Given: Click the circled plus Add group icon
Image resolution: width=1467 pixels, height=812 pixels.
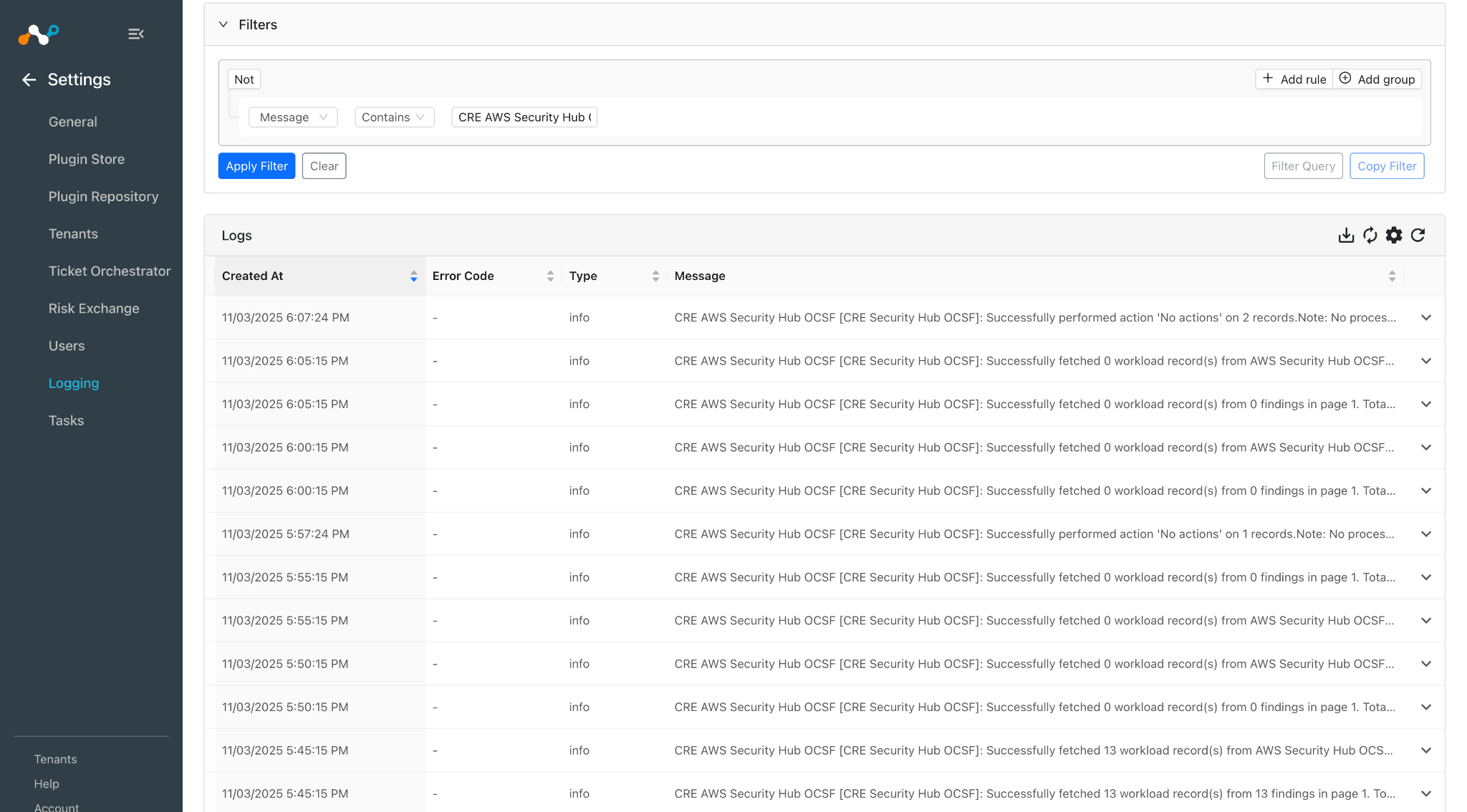Looking at the screenshot, I should pyautogui.click(x=1345, y=79).
